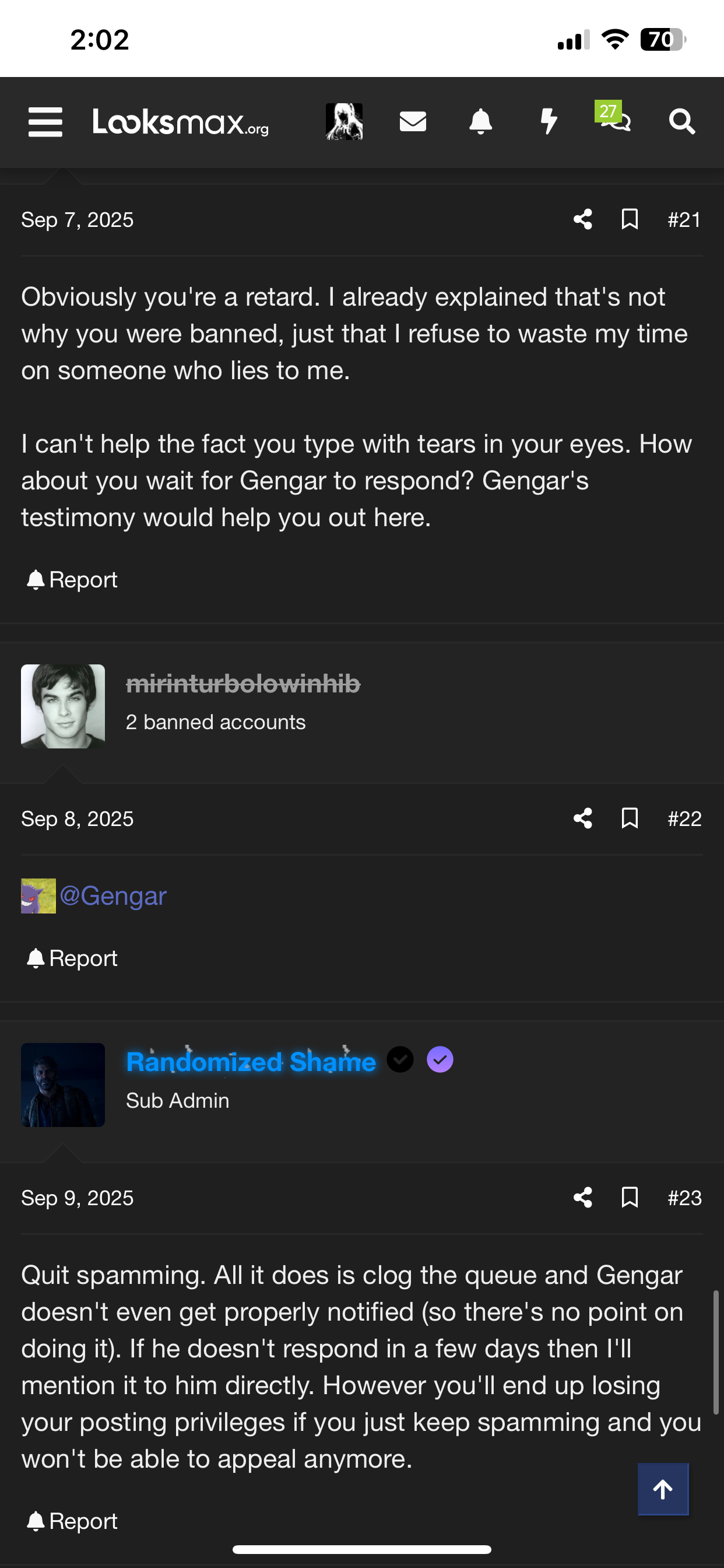
Task: Open Randomized Shame's profile name
Action: pyautogui.click(x=251, y=1062)
